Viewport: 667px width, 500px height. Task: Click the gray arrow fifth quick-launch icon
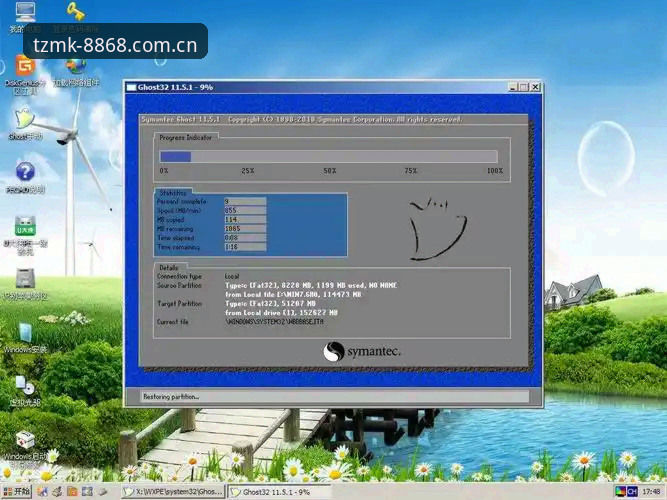(x=103, y=491)
